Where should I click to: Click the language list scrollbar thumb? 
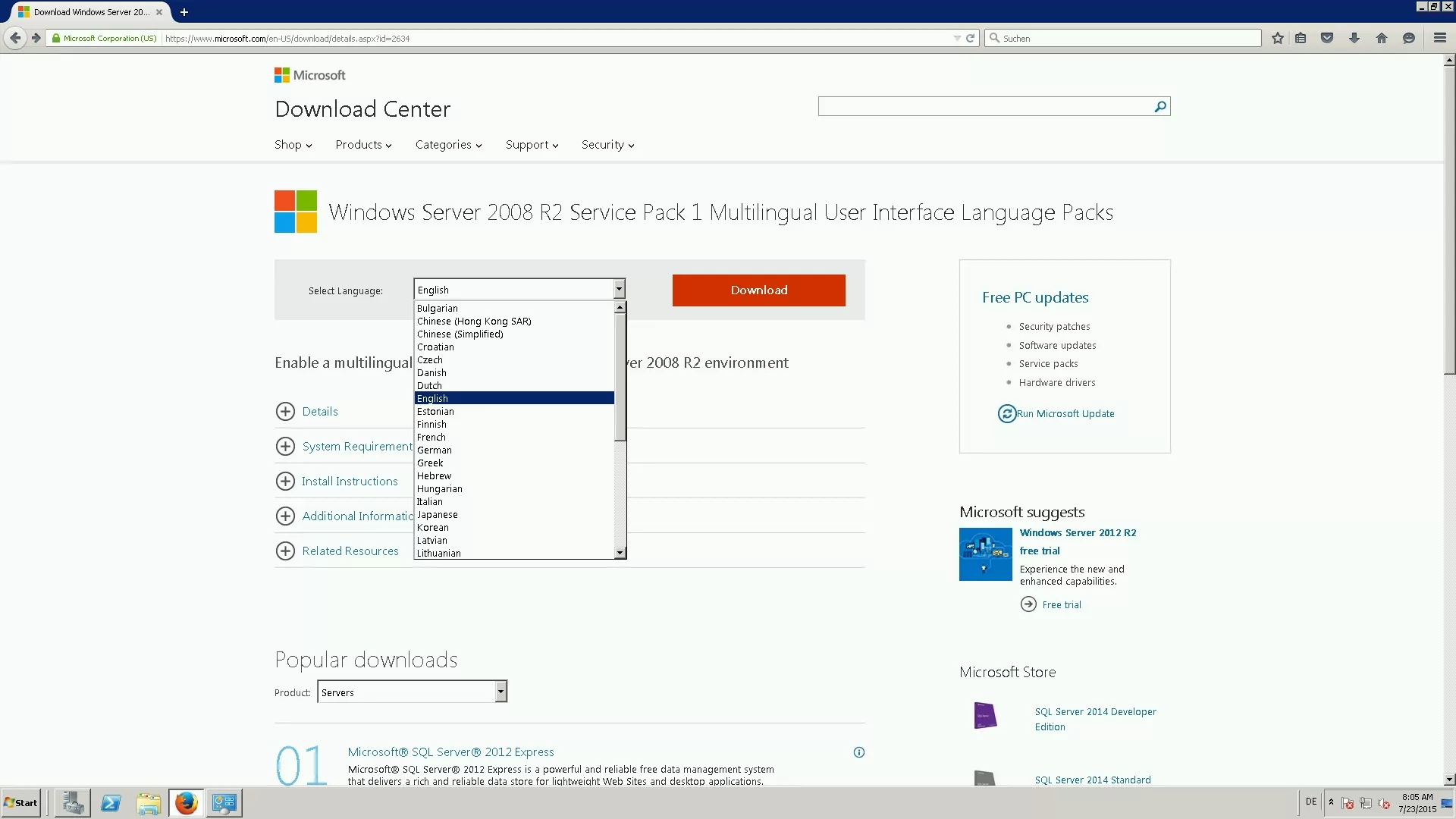[620, 377]
